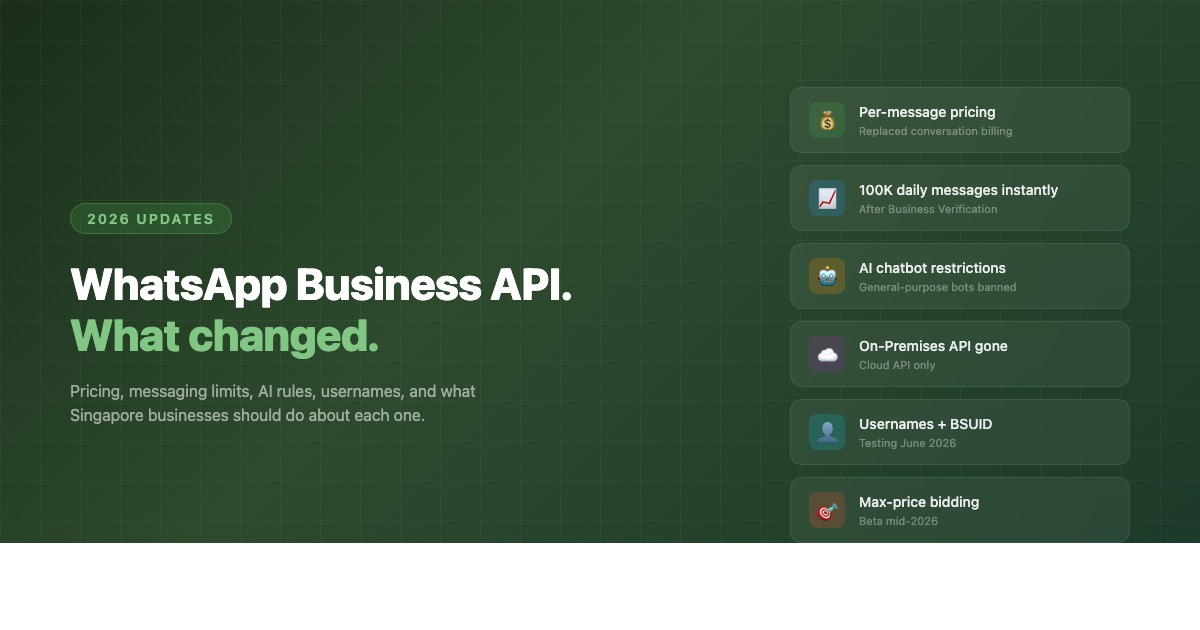Click the robot icon for AI chatbot restrictions
Image resolution: width=1200 pixels, height=630 pixels.
coord(827,276)
